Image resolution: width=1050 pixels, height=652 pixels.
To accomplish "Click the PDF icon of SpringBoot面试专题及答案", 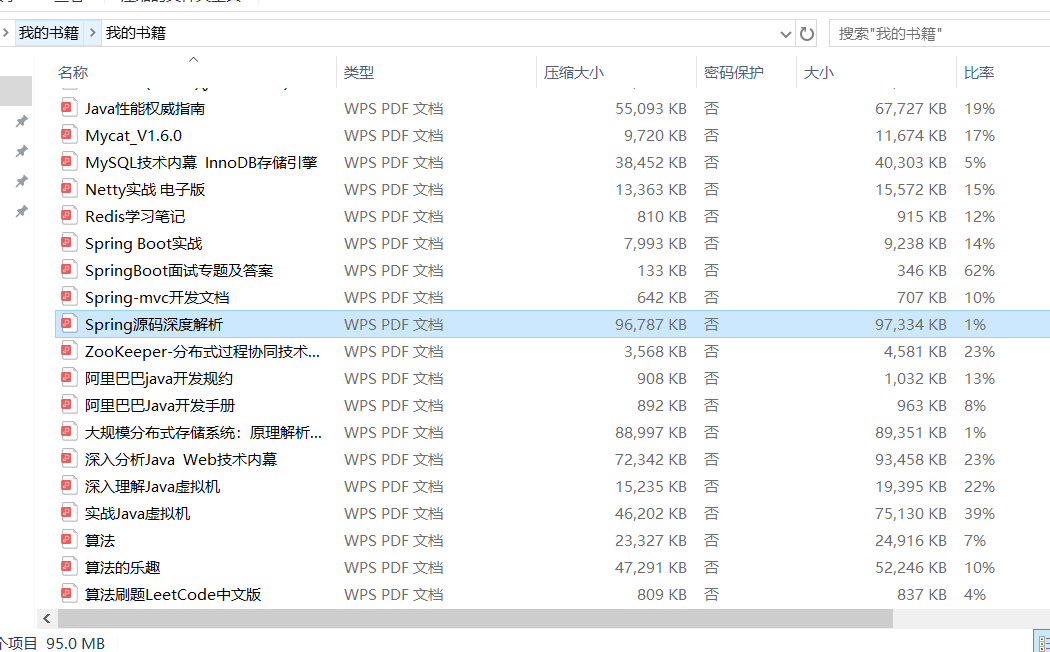I will [x=68, y=270].
